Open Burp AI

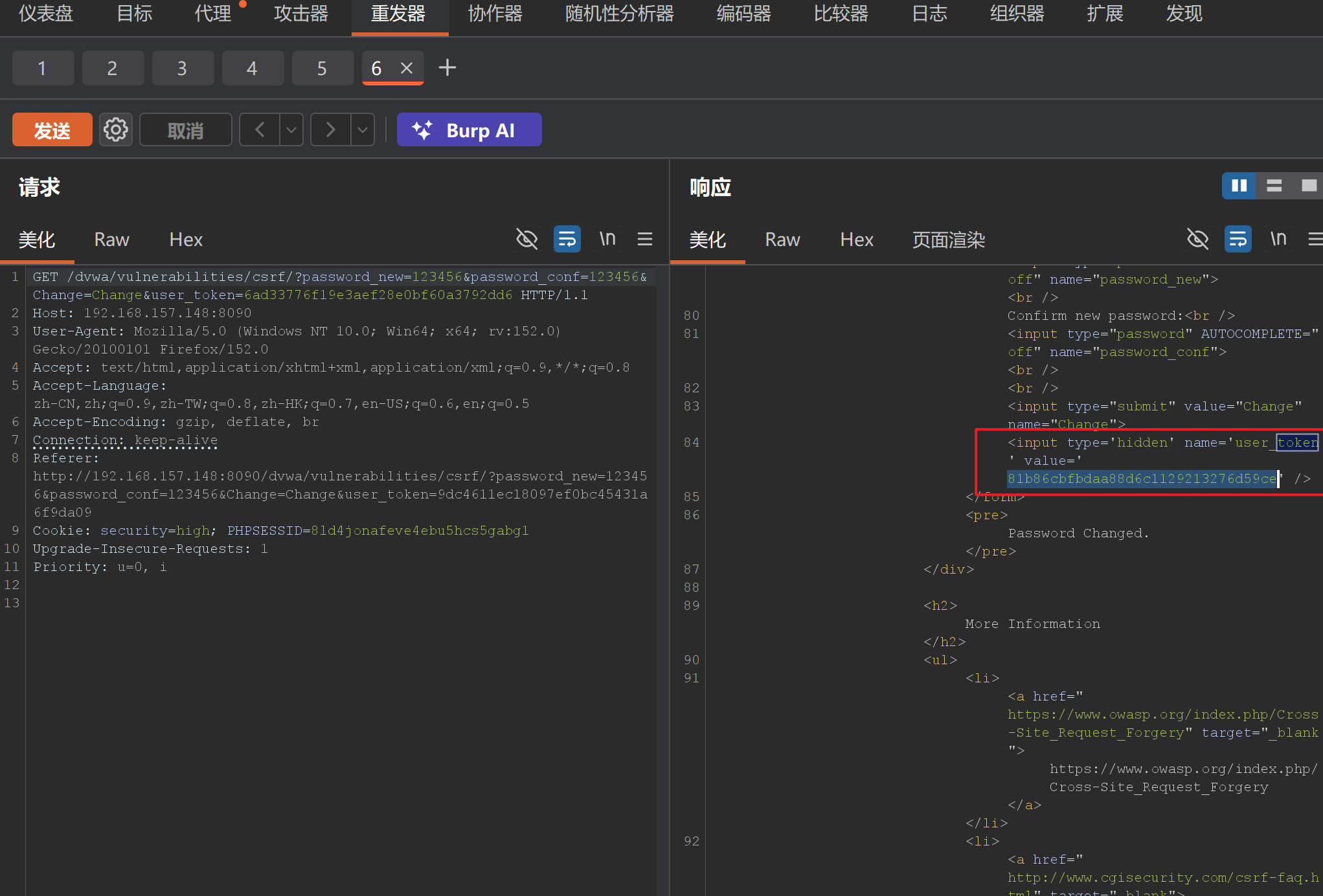click(x=469, y=130)
